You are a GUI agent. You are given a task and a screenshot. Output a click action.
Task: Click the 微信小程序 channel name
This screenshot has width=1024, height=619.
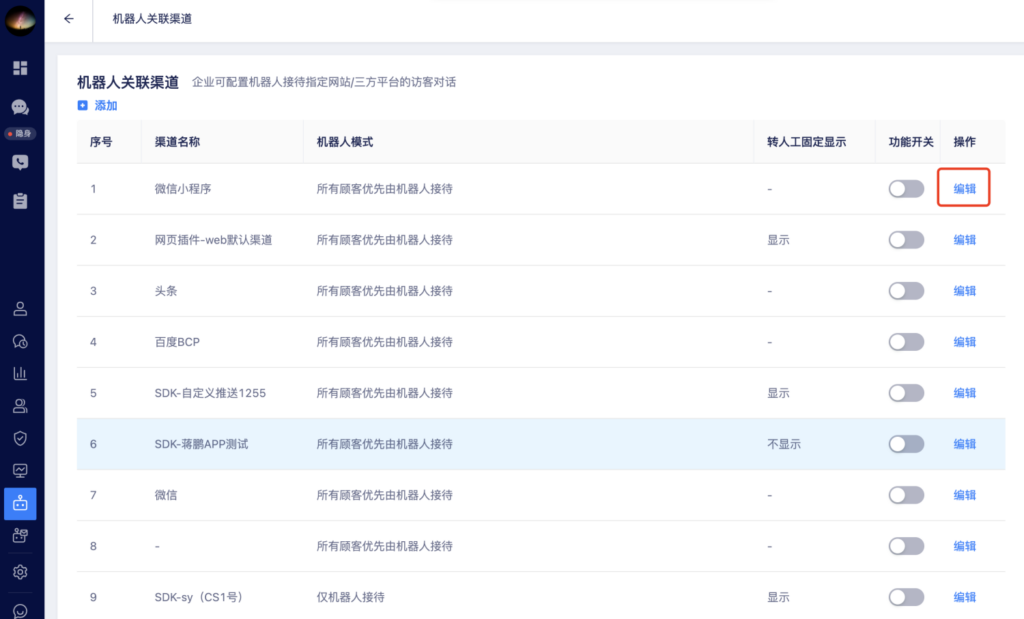point(183,189)
